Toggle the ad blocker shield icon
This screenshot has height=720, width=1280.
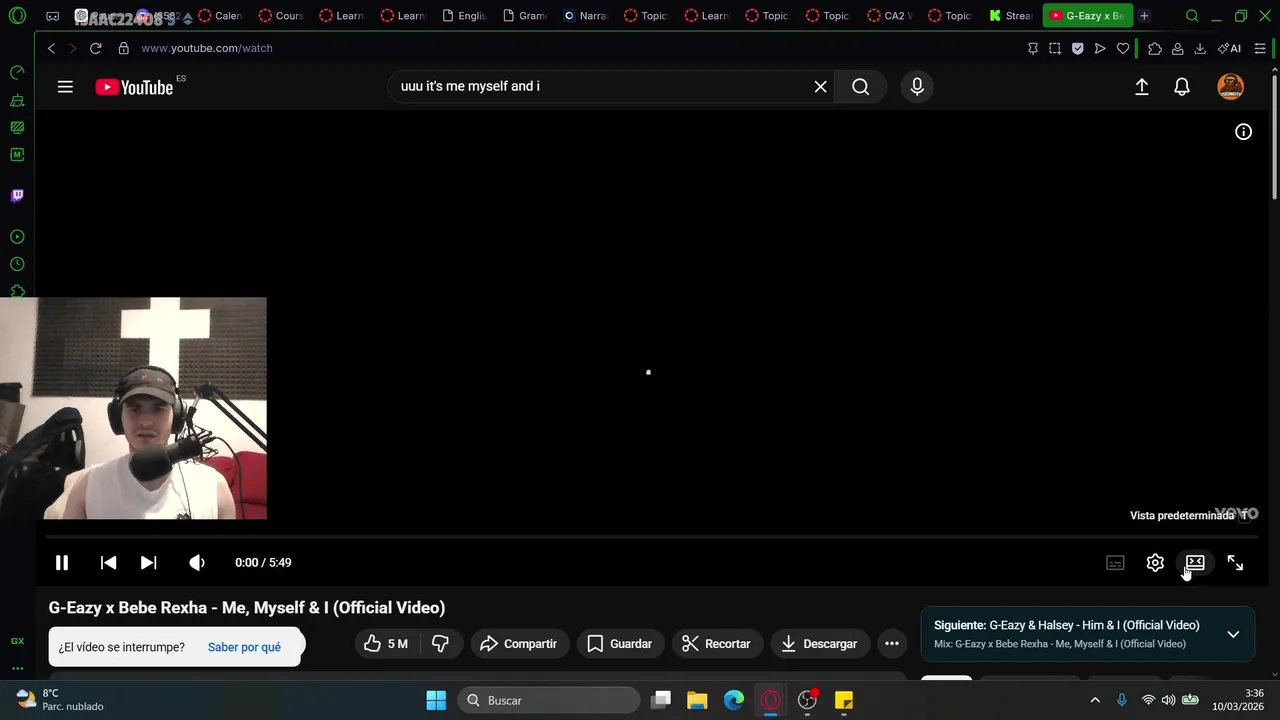[x=1077, y=48]
